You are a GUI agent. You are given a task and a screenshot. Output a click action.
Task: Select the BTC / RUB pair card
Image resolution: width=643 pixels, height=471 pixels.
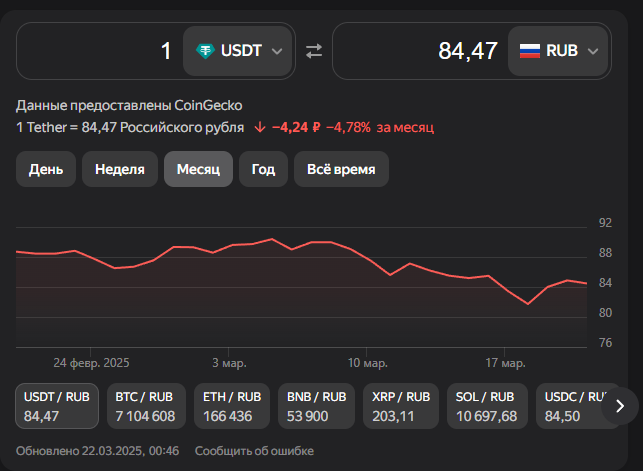pyautogui.click(x=146, y=406)
